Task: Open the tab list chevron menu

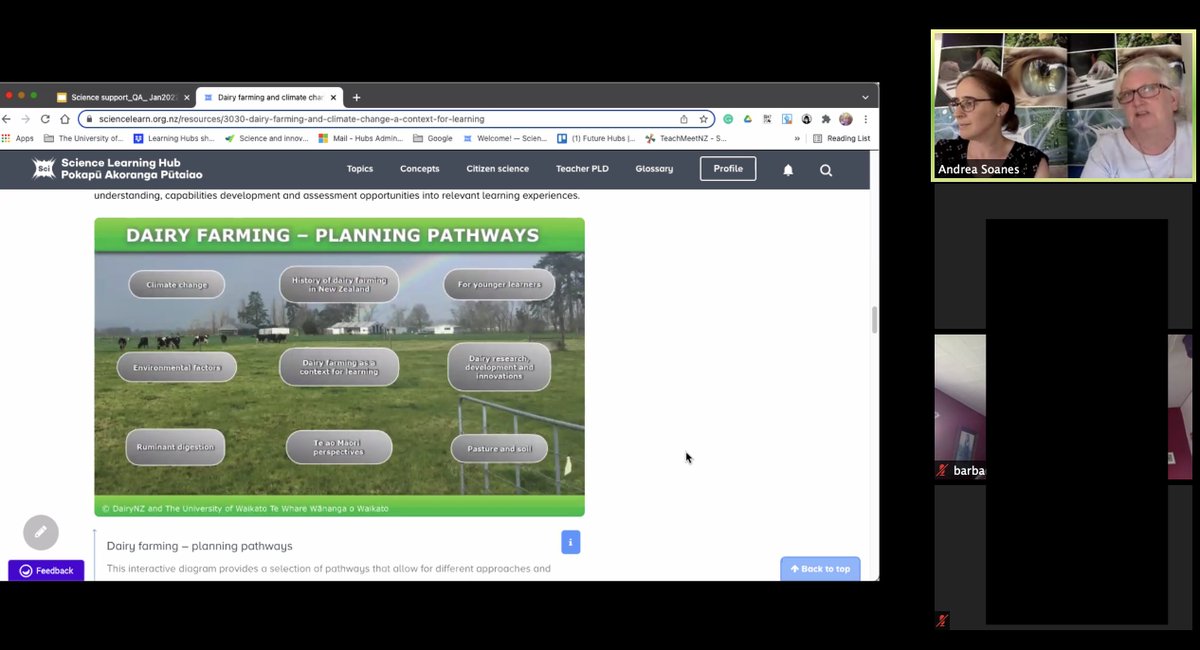Action: point(864,96)
